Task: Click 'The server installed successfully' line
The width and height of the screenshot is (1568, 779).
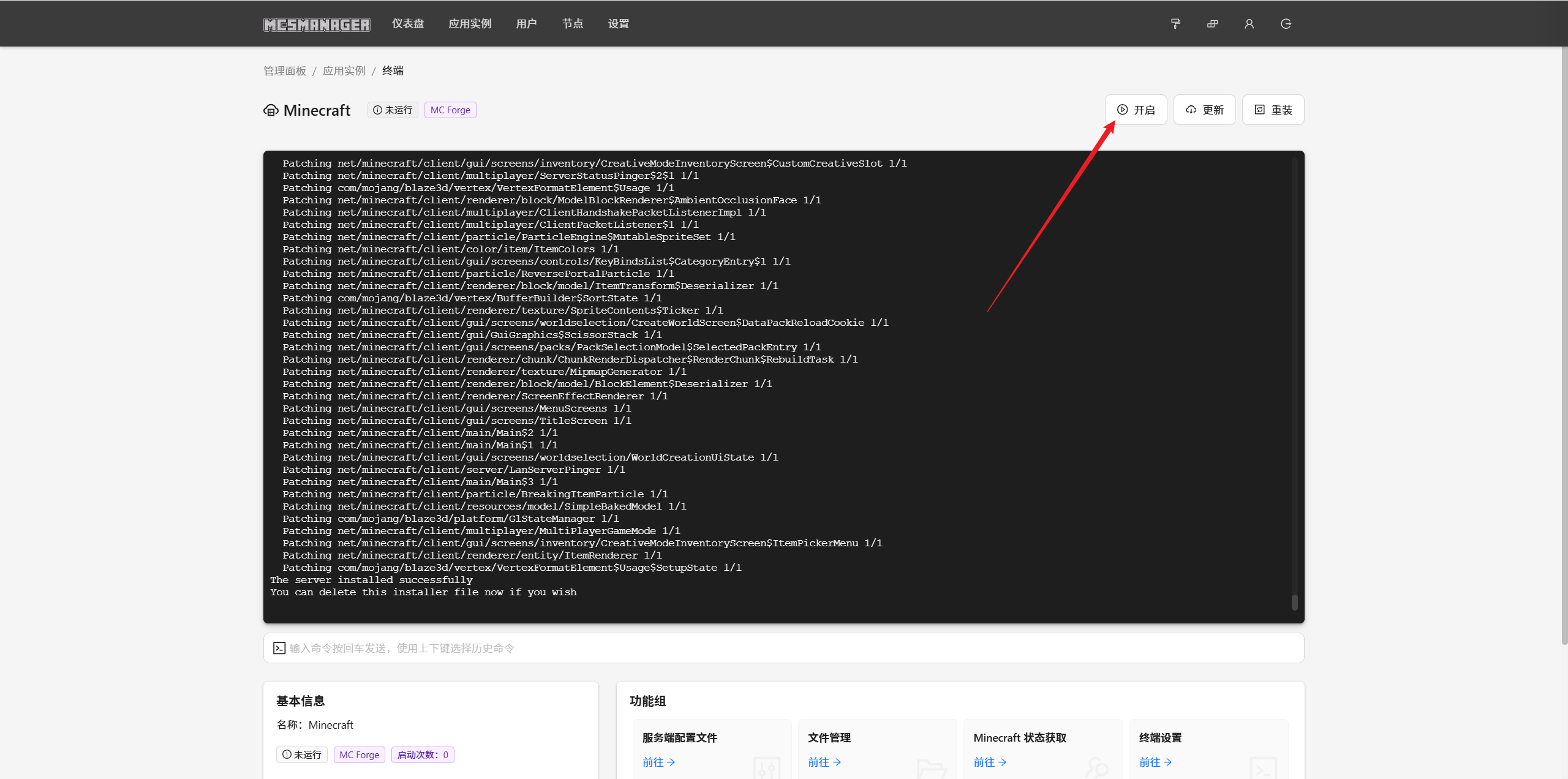Action: pos(371,580)
